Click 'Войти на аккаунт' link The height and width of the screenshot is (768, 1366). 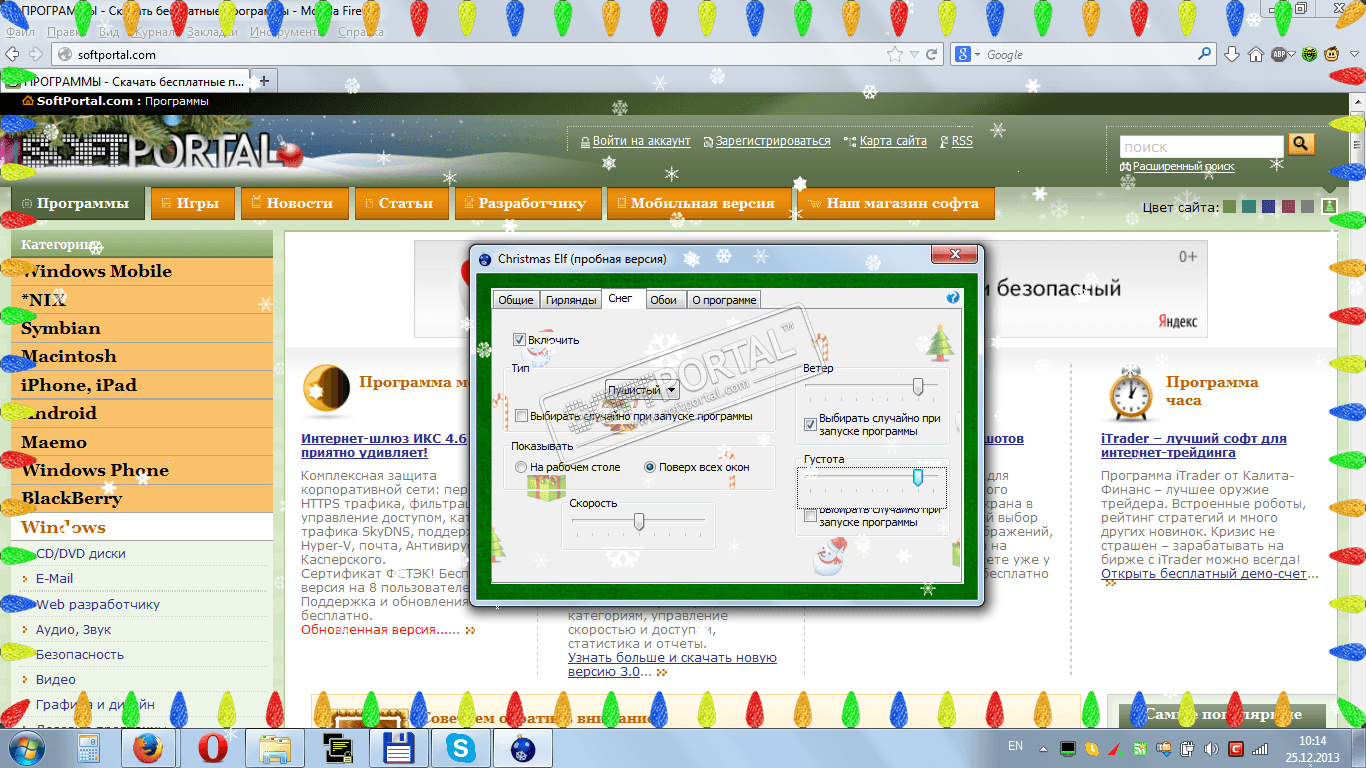pos(641,141)
